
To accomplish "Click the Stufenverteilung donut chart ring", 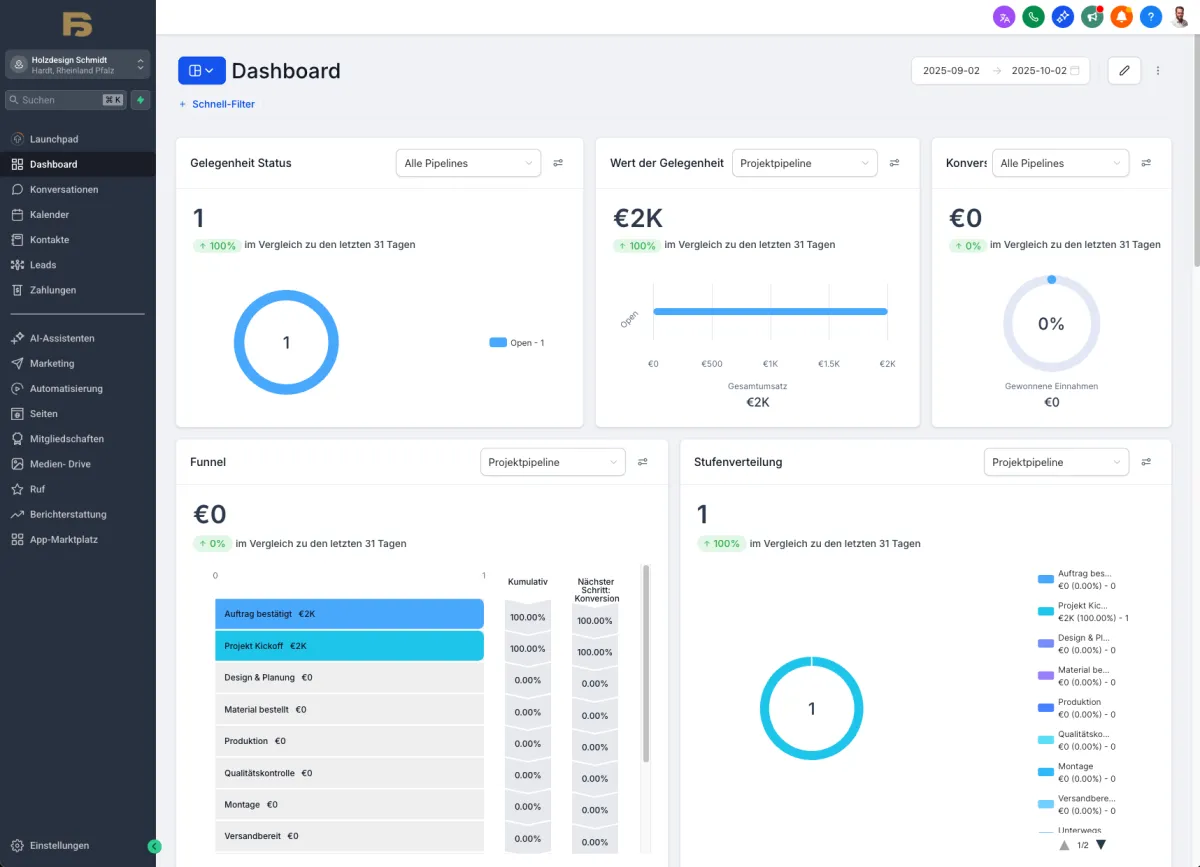I will click(x=811, y=708).
